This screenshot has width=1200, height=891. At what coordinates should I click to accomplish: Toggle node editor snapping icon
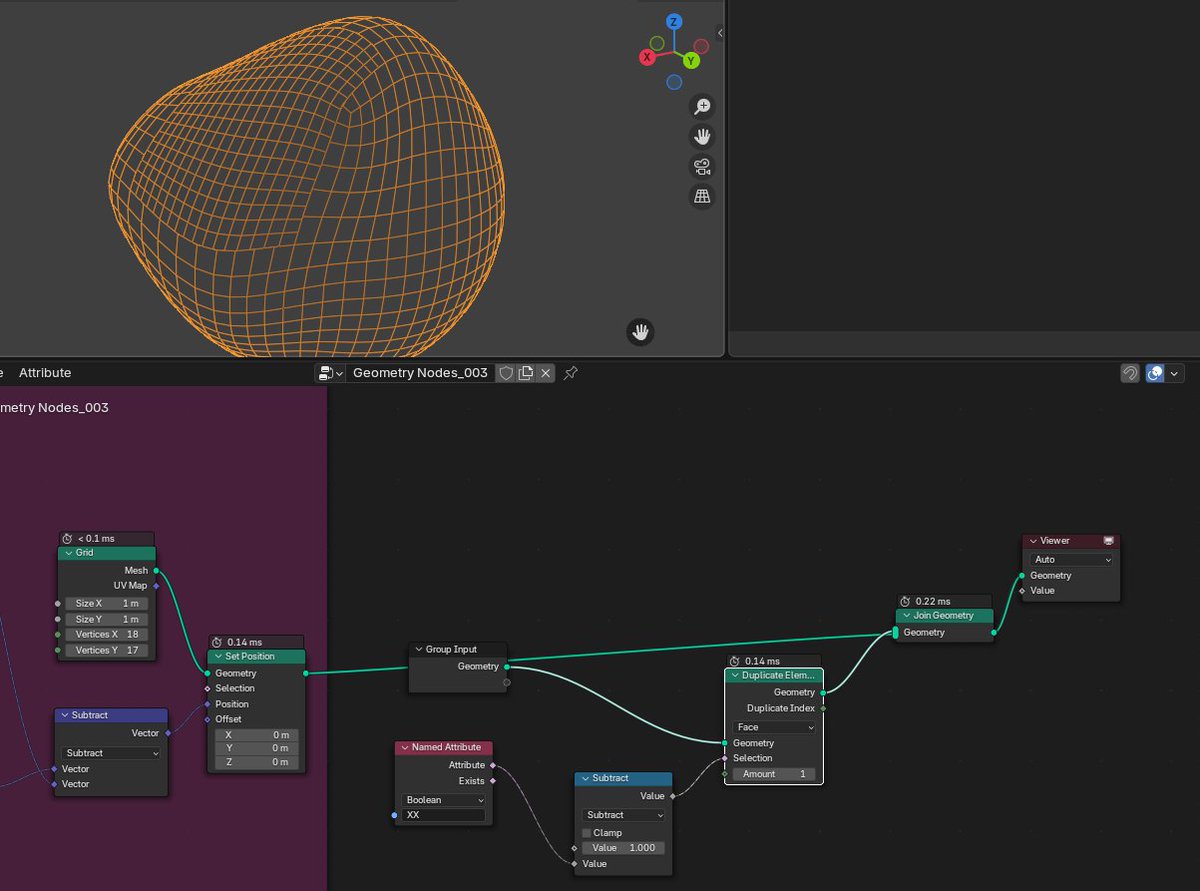tap(1130, 373)
